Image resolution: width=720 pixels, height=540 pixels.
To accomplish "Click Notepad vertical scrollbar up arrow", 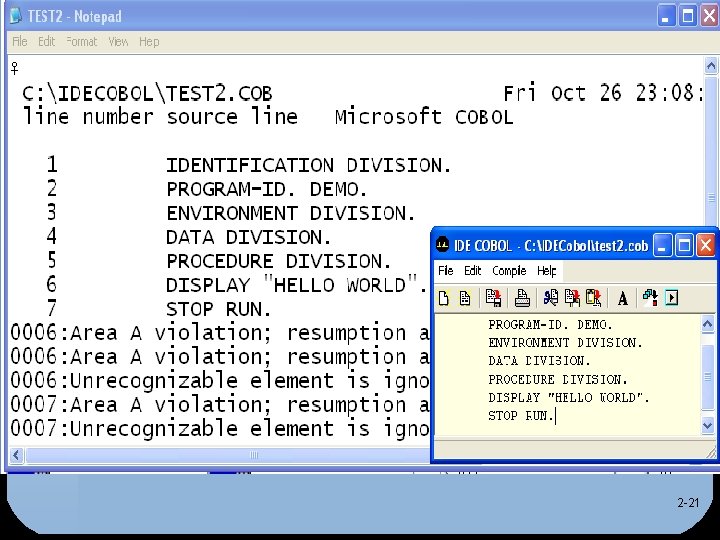I will (711, 67).
